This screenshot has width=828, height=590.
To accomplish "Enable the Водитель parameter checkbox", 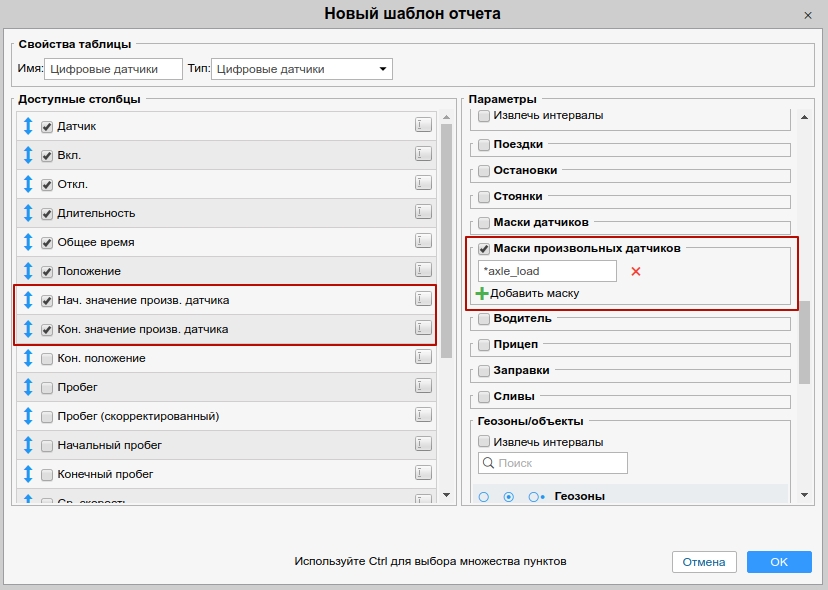I will [484, 319].
